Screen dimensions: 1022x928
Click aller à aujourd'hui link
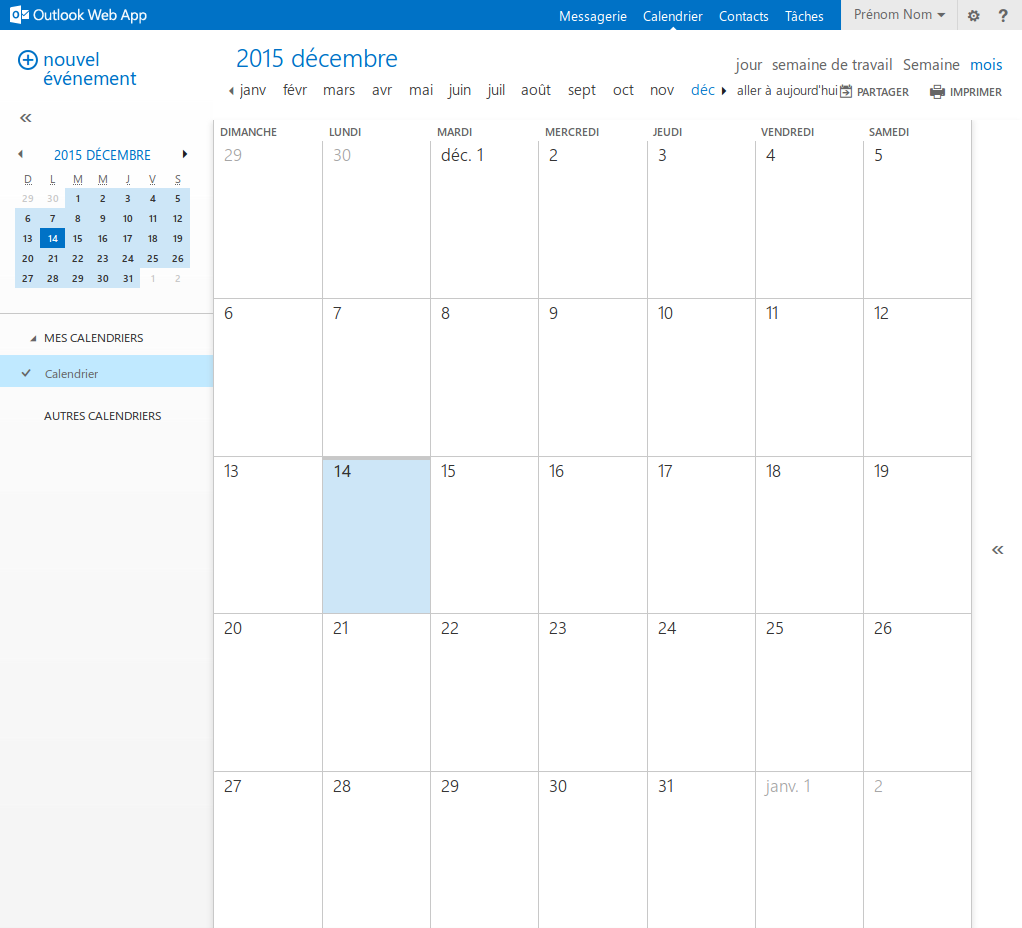point(786,91)
